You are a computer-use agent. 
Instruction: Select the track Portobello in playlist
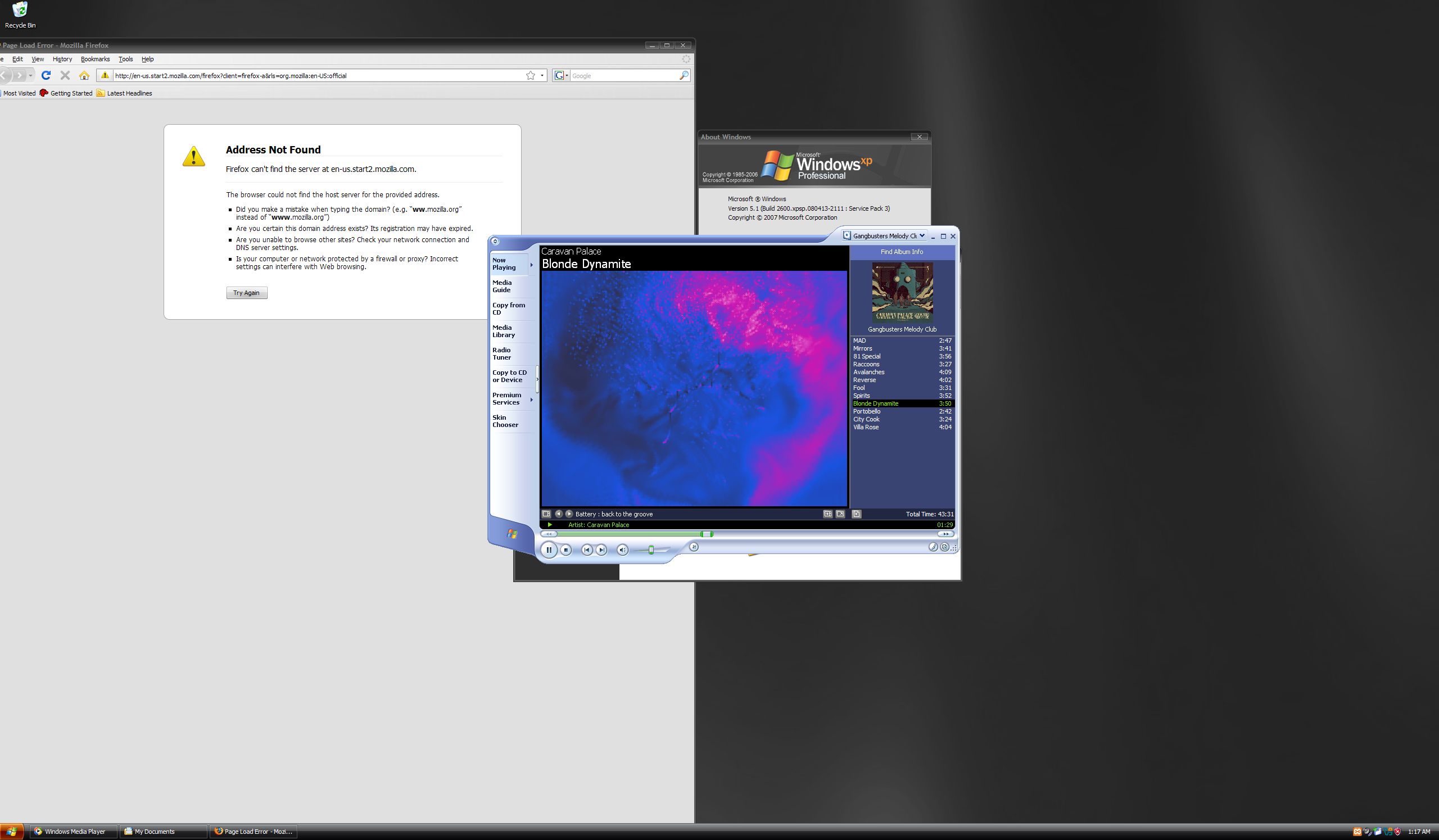point(902,411)
